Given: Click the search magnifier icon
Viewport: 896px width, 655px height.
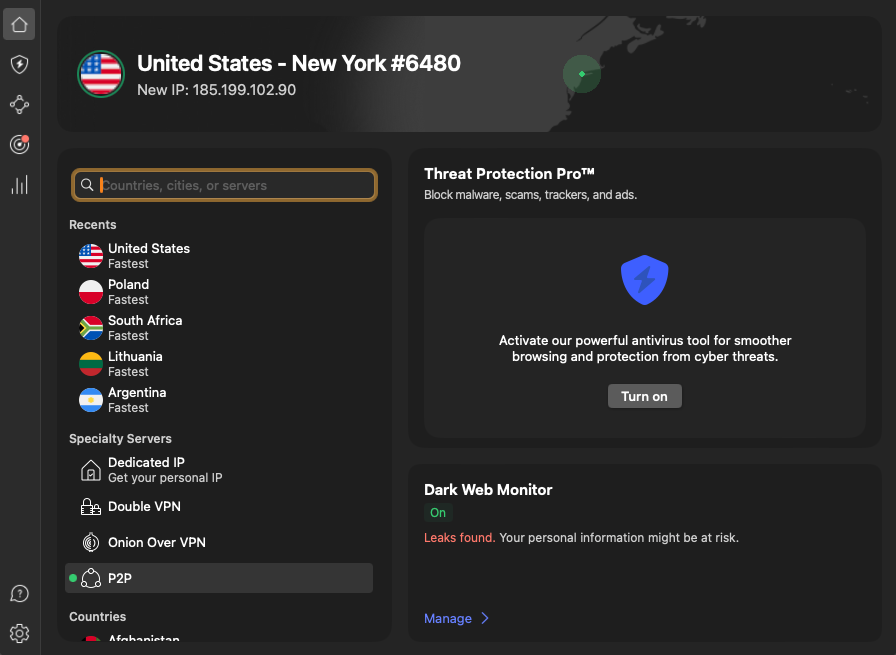Looking at the screenshot, I should point(87,185).
